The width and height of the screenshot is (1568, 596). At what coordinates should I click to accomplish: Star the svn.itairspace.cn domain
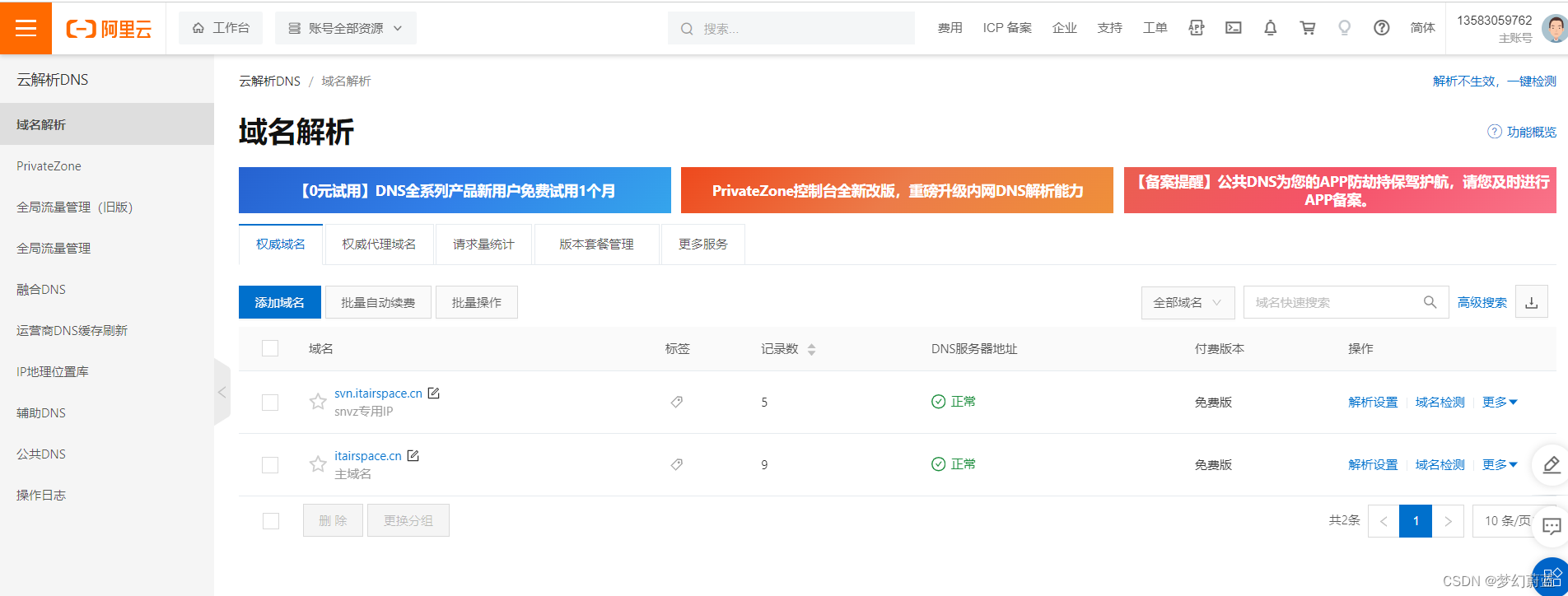318,402
